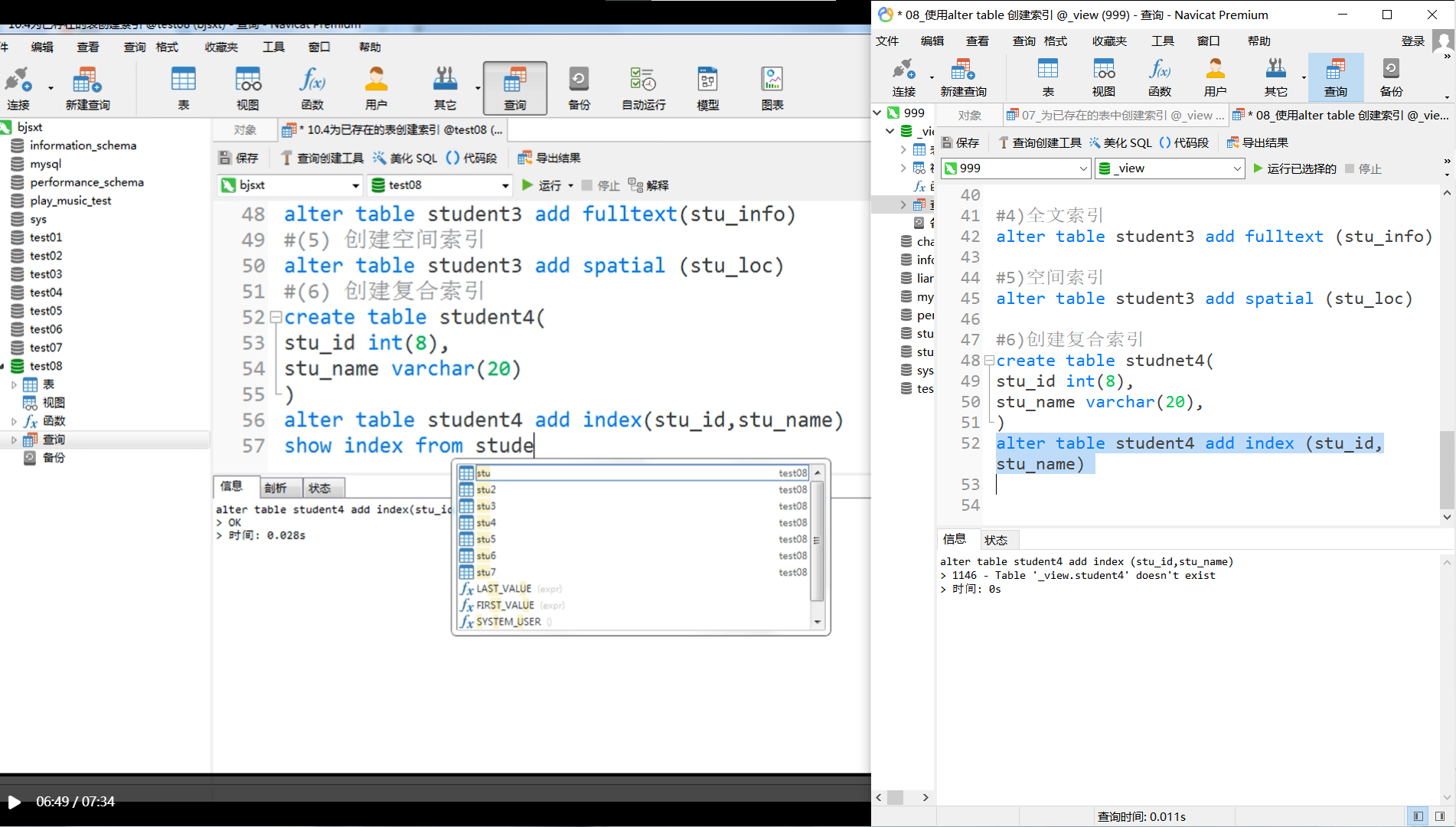Click 导出结果 in right window
Viewport: 1456px width, 827px height.
coord(1258,142)
